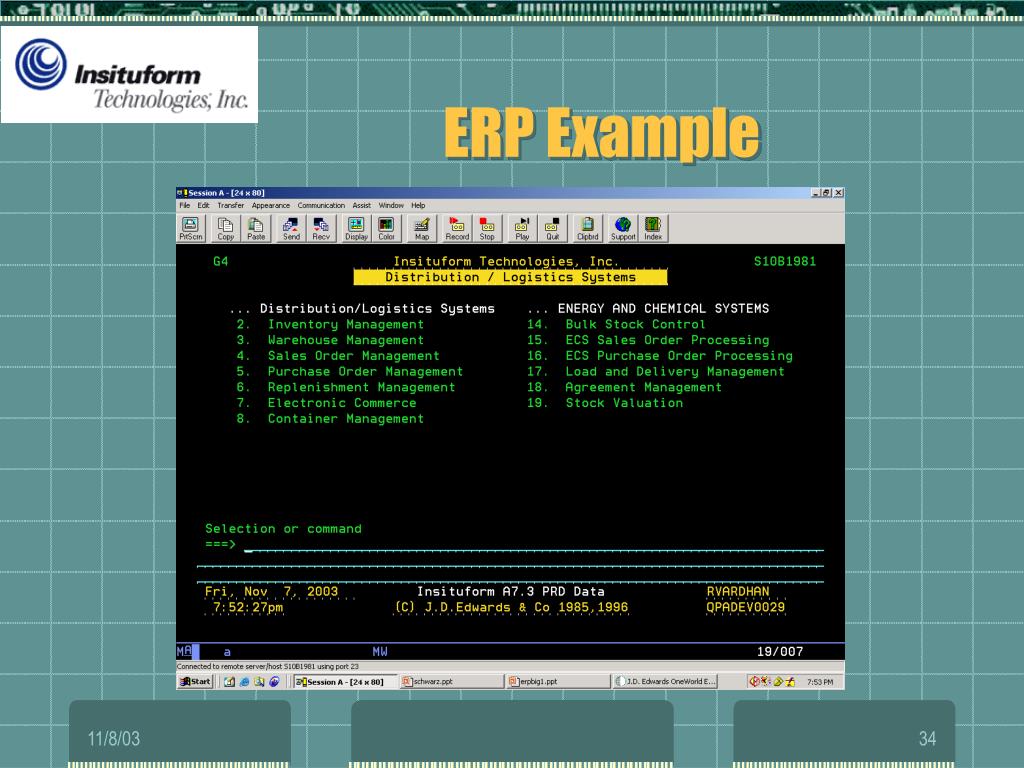This screenshot has height=768, width=1024.
Task: Click the PrtScrn toolbar icon
Action: 190,229
